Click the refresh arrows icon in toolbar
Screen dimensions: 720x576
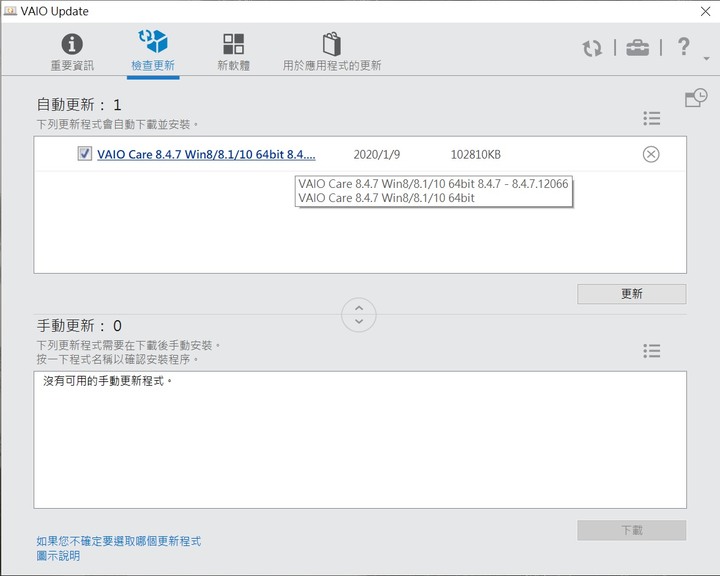pos(592,48)
